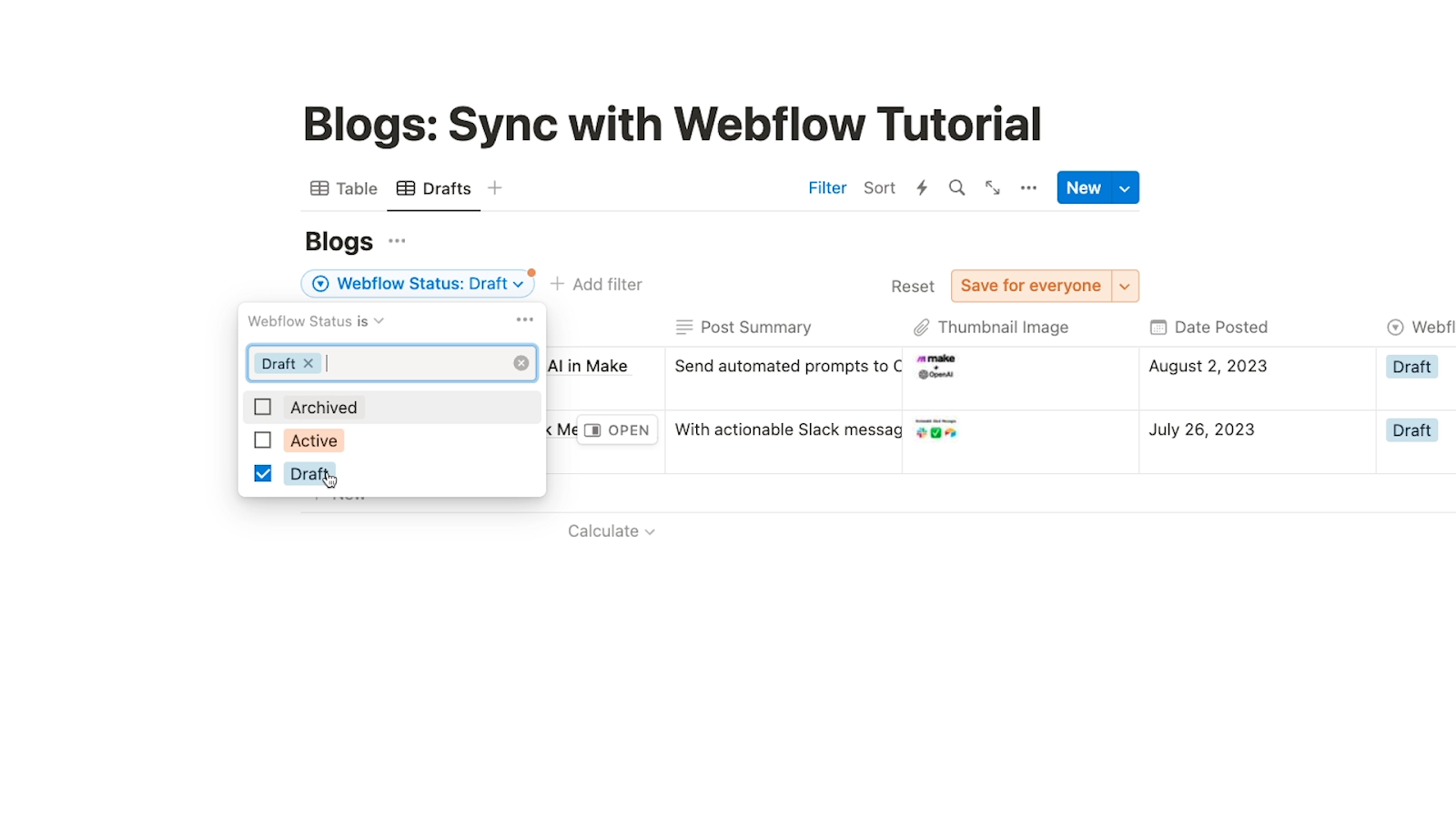Click Draft tag in August 2 row
The image size is (1456, 819).
point(1411,367)
